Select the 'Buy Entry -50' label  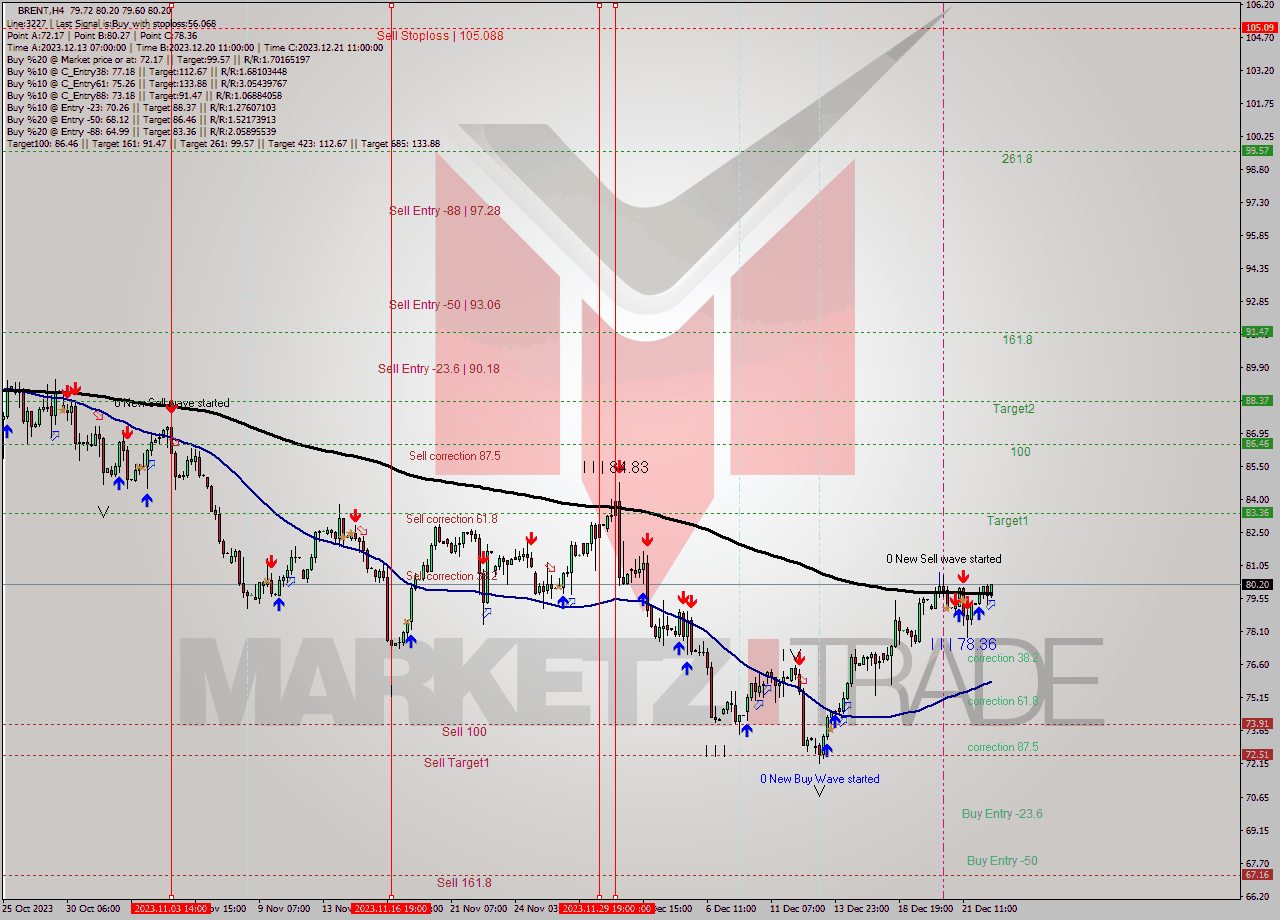pyautogui.click(x=1002, y=860)
